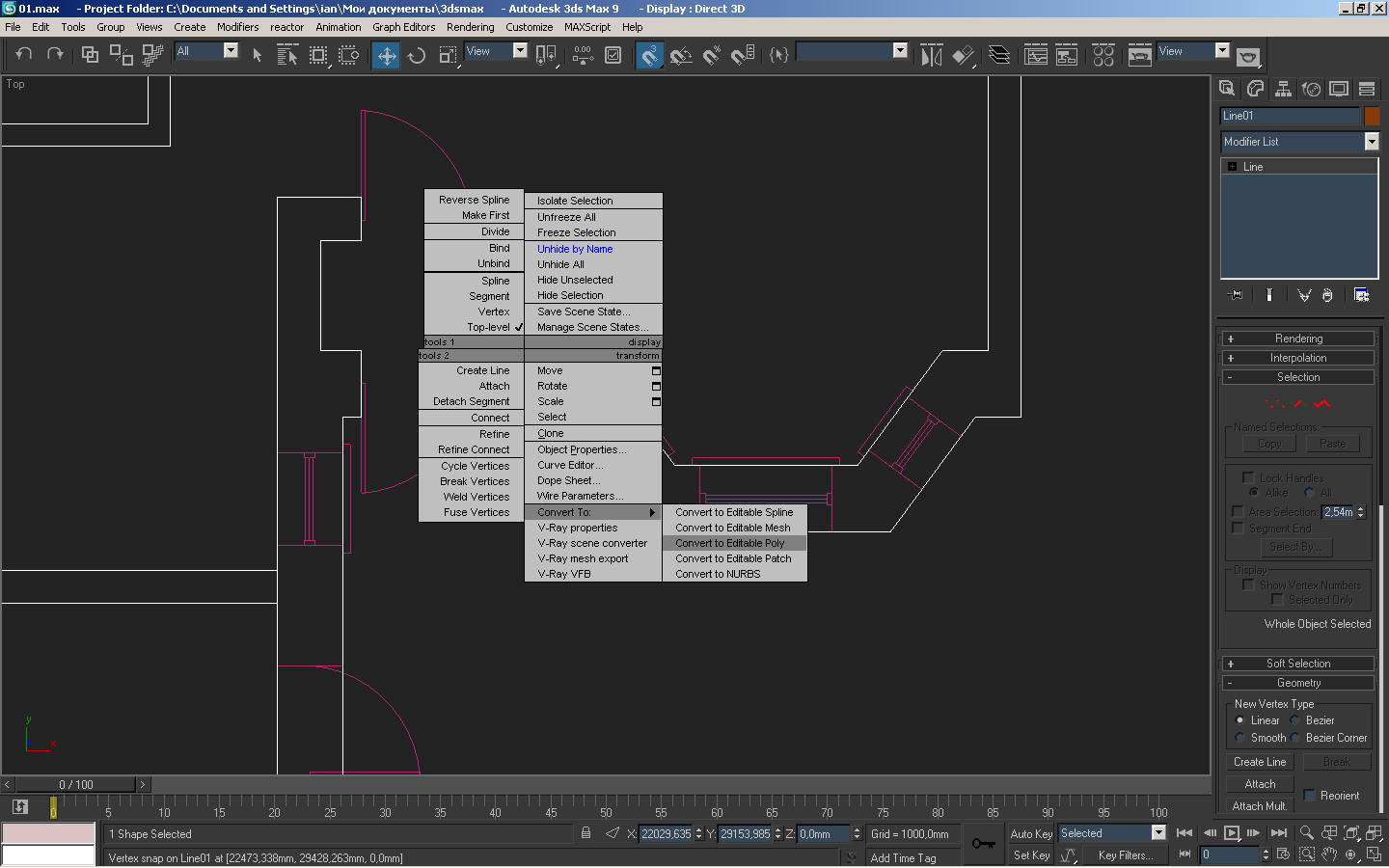Screen dimensions: 1389x868
Task: Click the Set Key button
Action: click(x=1031, y=855)
